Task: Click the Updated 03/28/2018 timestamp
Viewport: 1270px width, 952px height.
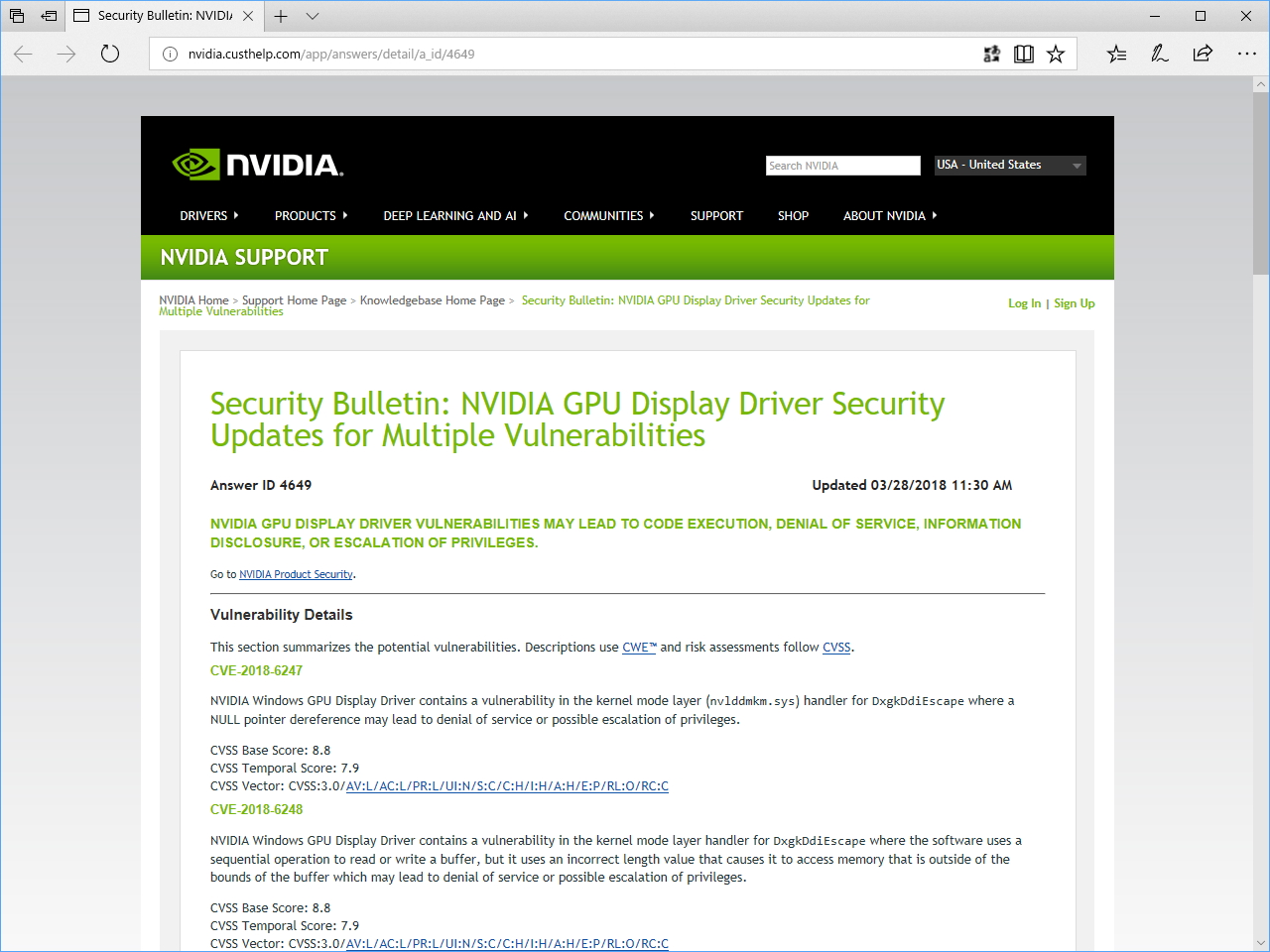Action: pos(912,485)
